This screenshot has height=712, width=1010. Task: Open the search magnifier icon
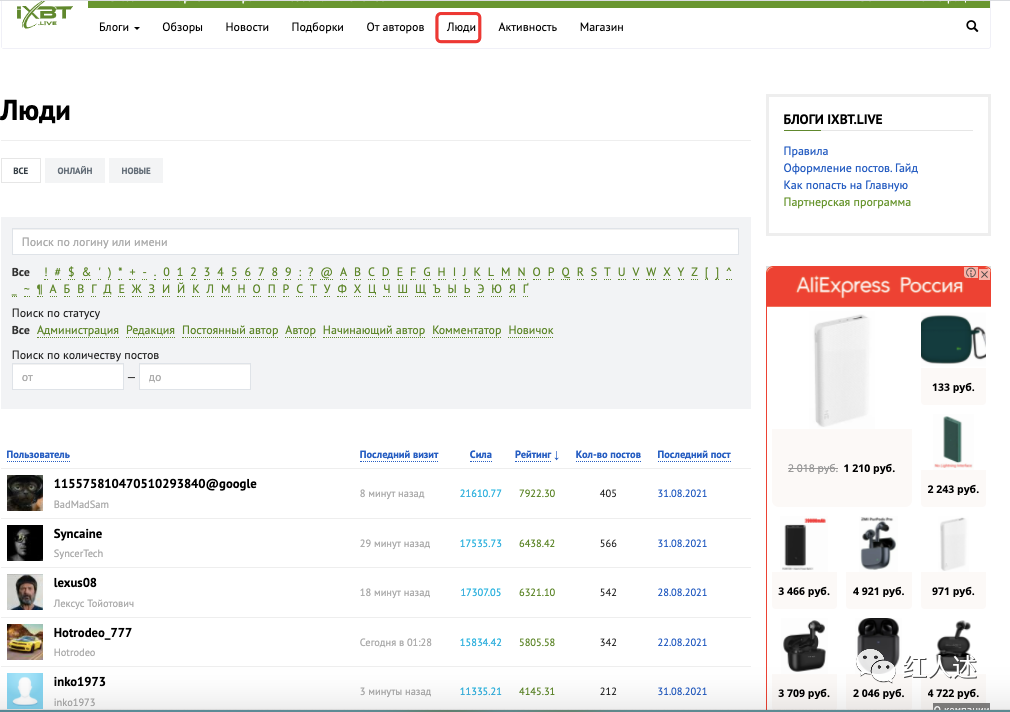pyautogui.click(x=972, y=27)
